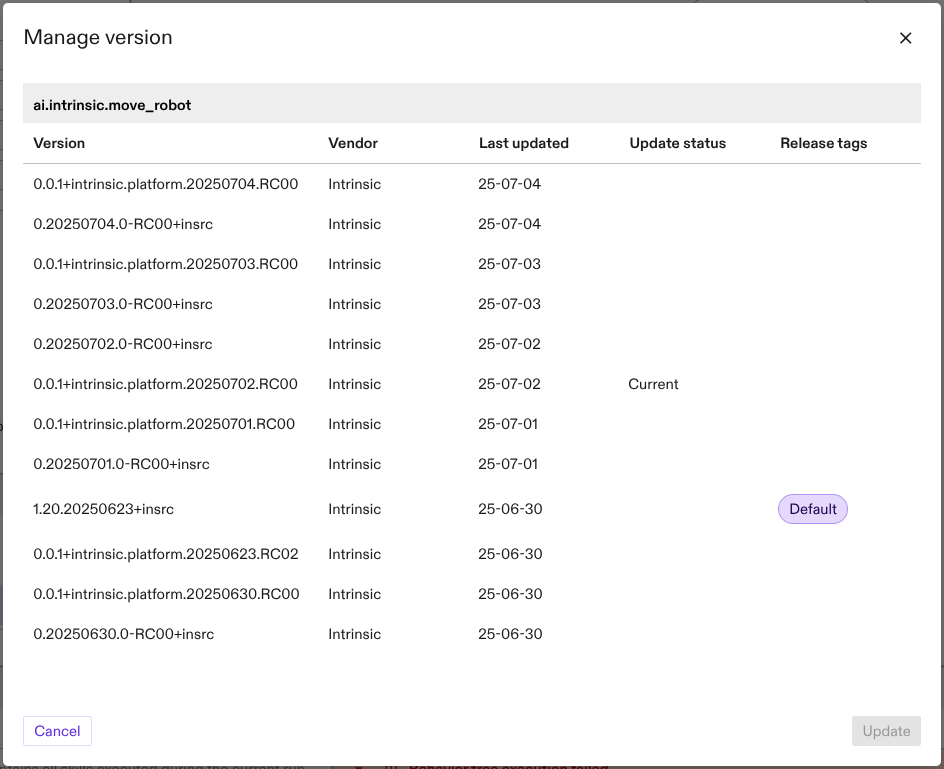Select version 0.20250701.0-RC00+insrc
944x769 pixels.
coord(122,464)
